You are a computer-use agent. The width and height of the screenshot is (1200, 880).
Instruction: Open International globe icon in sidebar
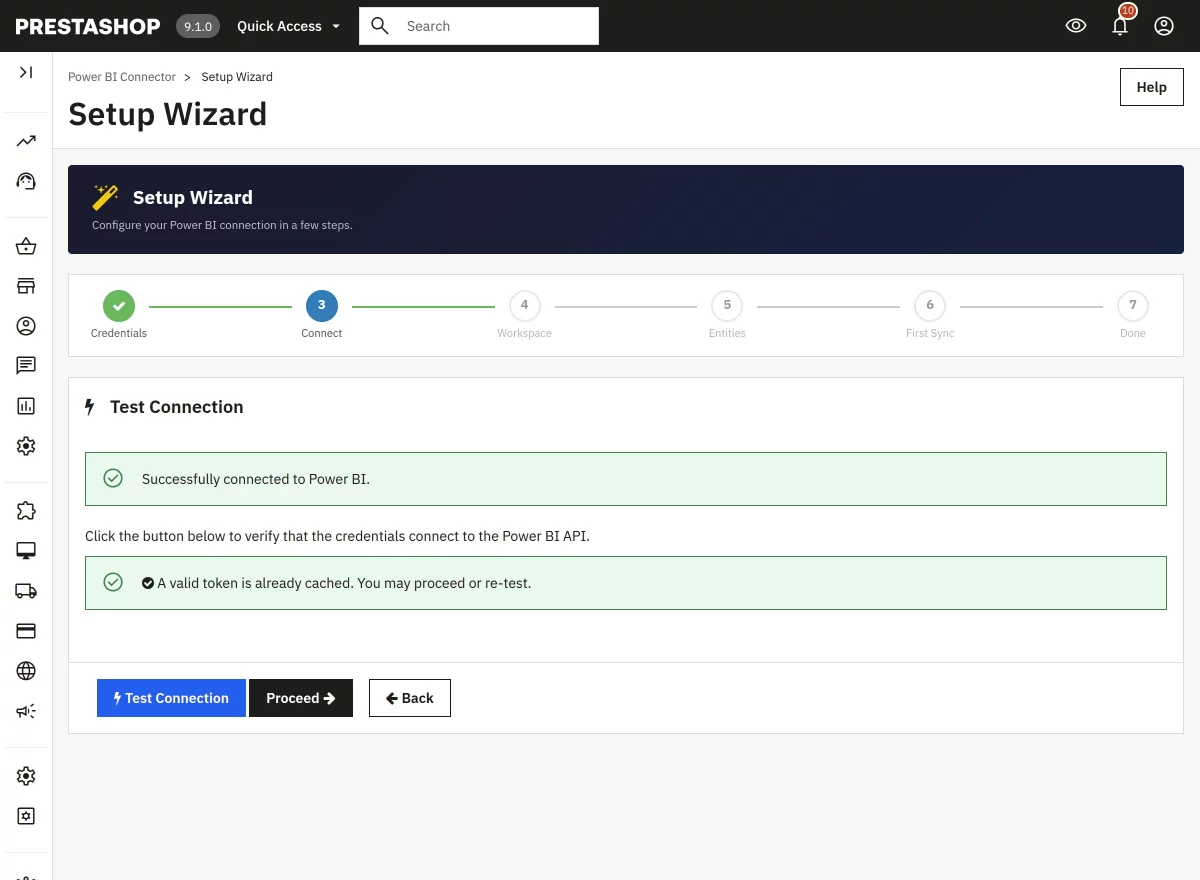(26, 671)
